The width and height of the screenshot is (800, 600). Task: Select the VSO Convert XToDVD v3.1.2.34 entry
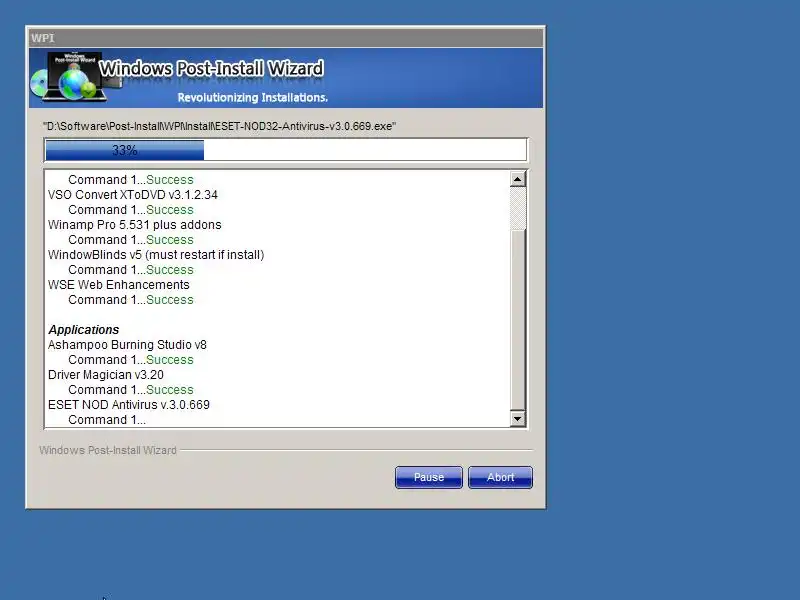tap(133, 195)
